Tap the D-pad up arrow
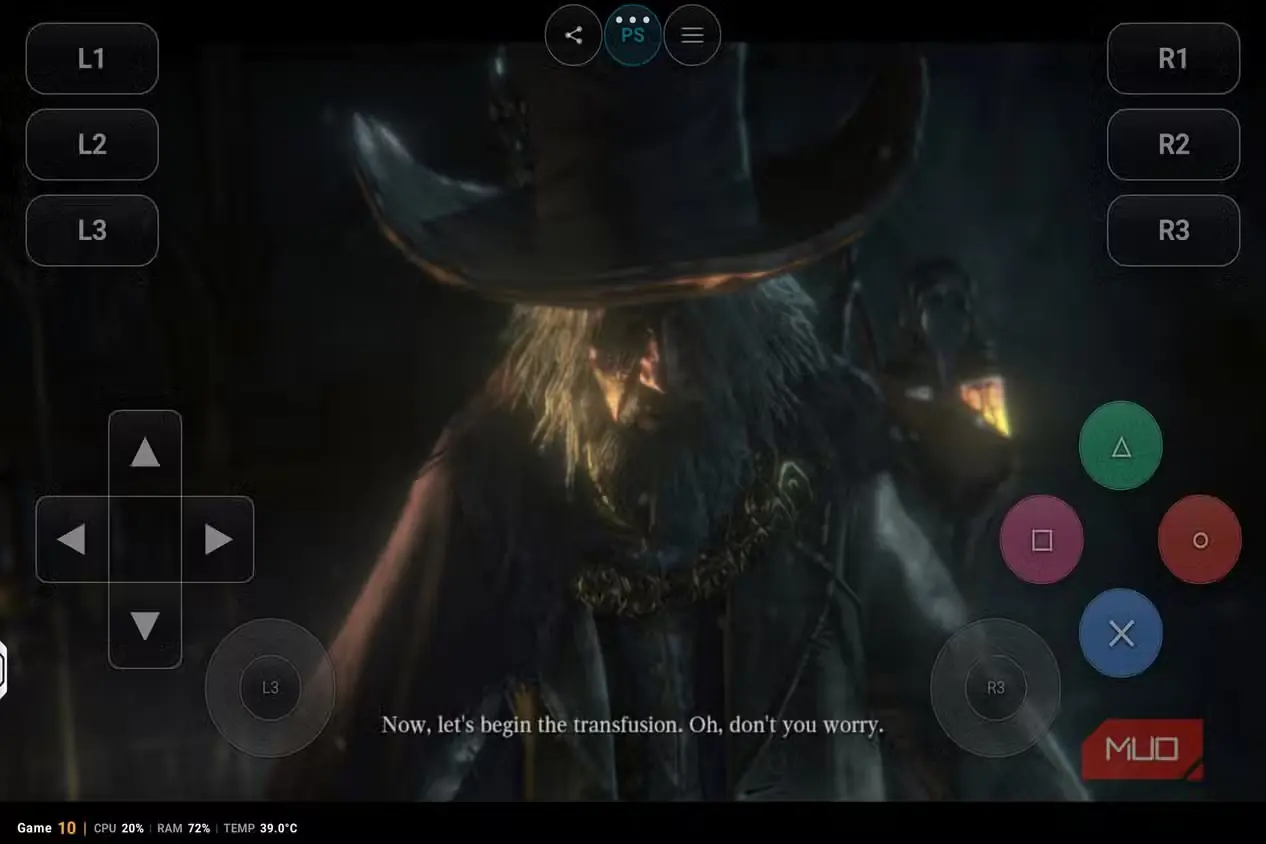1266x844 pixels. pyautogui.click(x=145, y=453)
